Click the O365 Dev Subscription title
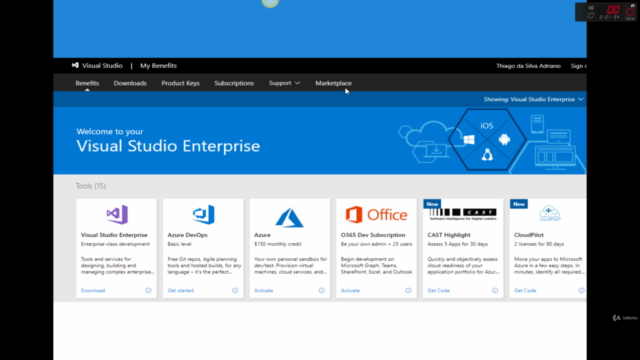This screenshot has height=360, width=640. tap(373, 235)
